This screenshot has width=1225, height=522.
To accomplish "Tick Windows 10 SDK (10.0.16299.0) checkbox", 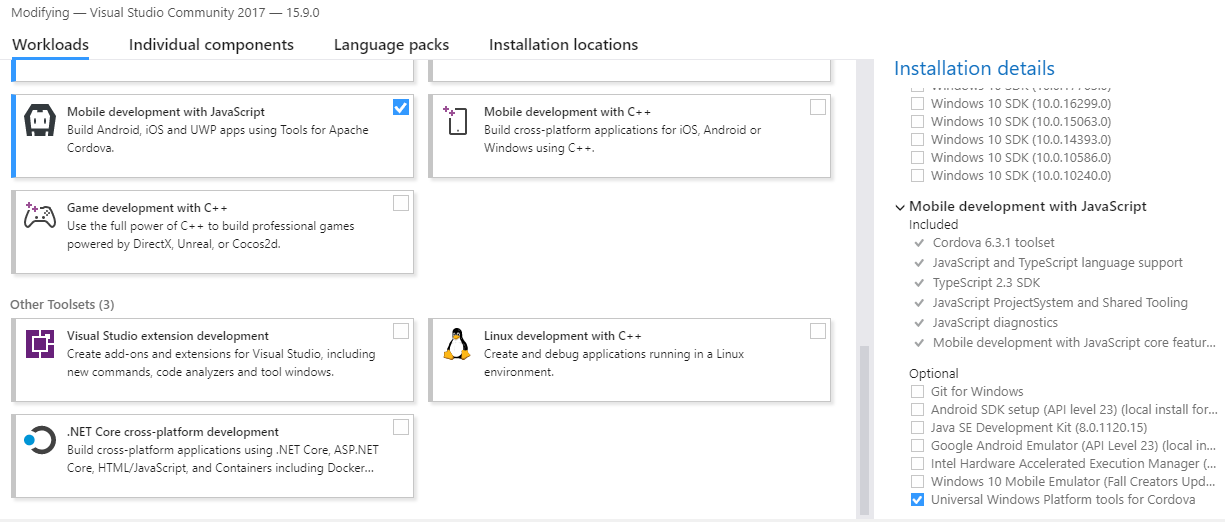I will point(918,103).
